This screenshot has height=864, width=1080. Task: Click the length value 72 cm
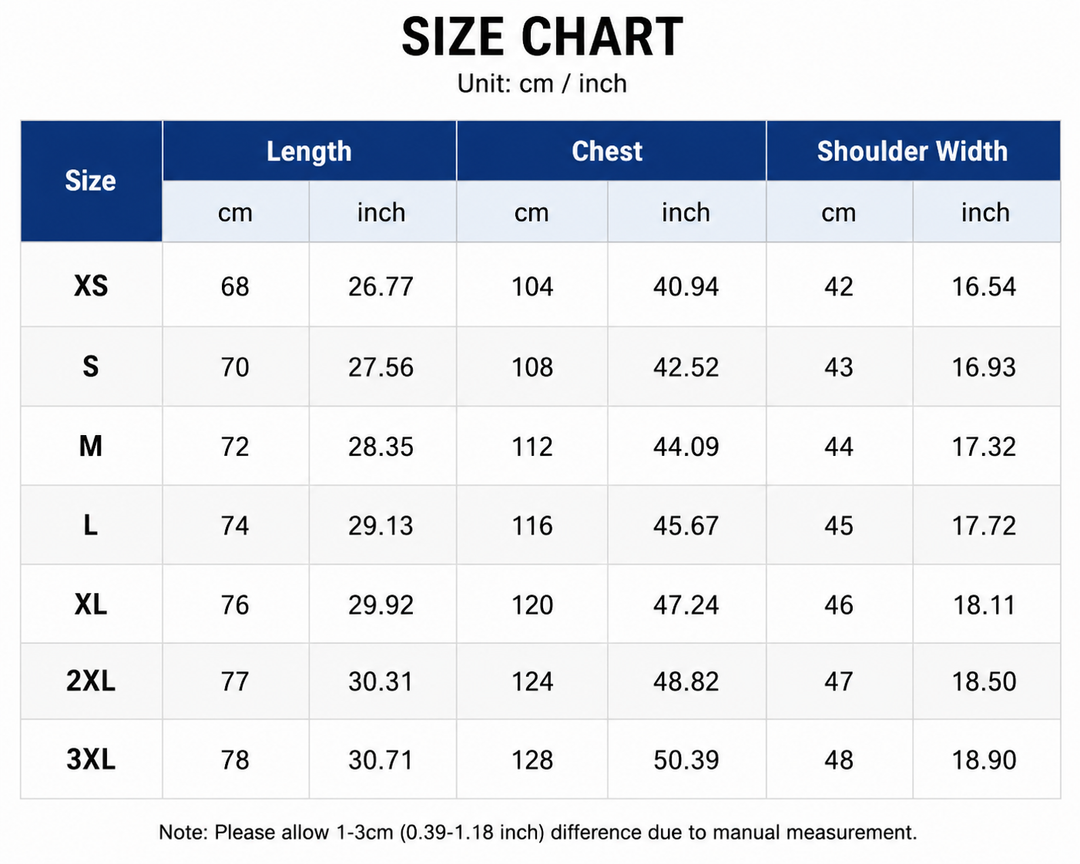pyautogui.click(x=235, y=446)
